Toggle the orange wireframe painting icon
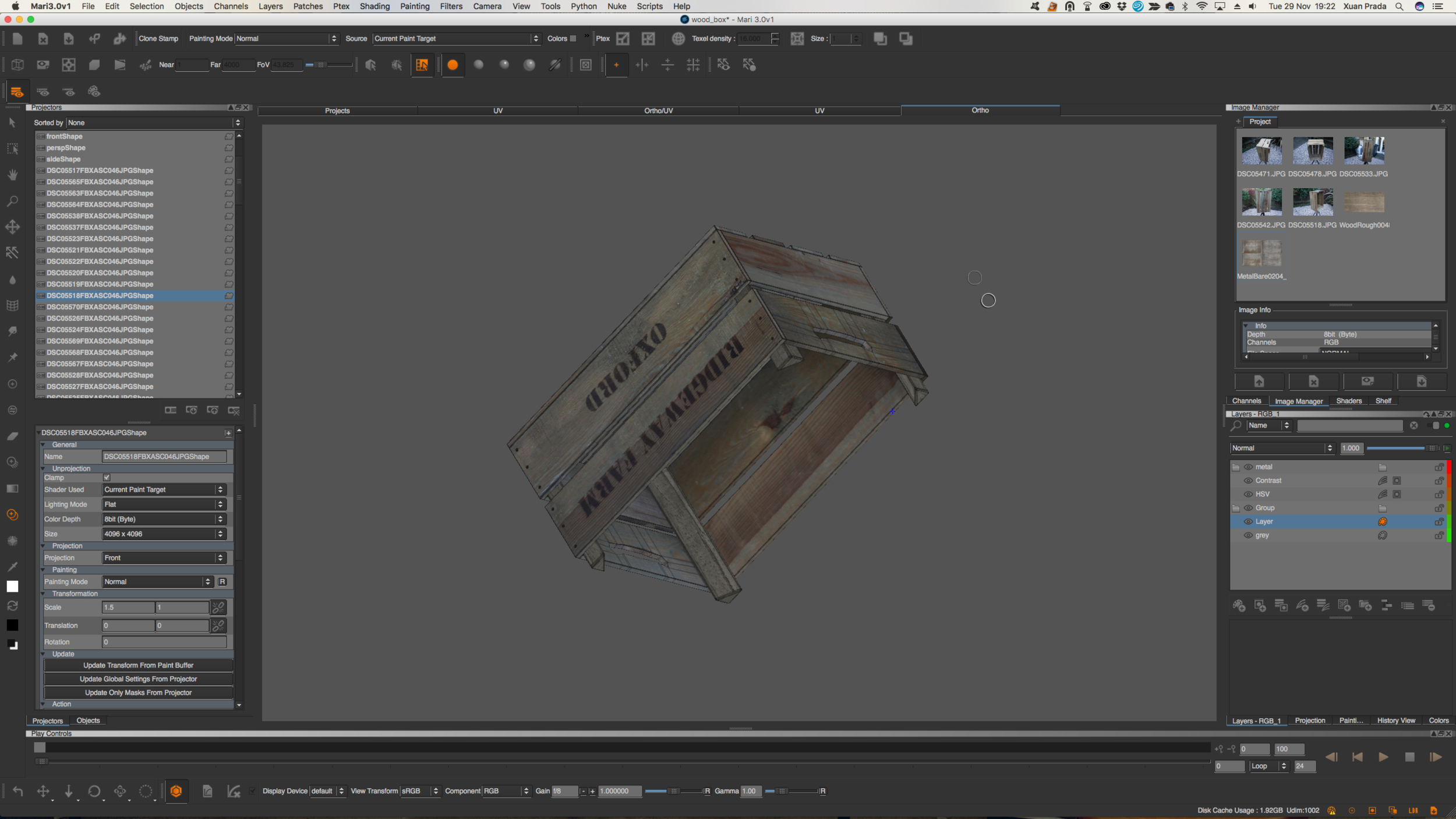Screen dimensions: 1456x819 tap(422, 65)
